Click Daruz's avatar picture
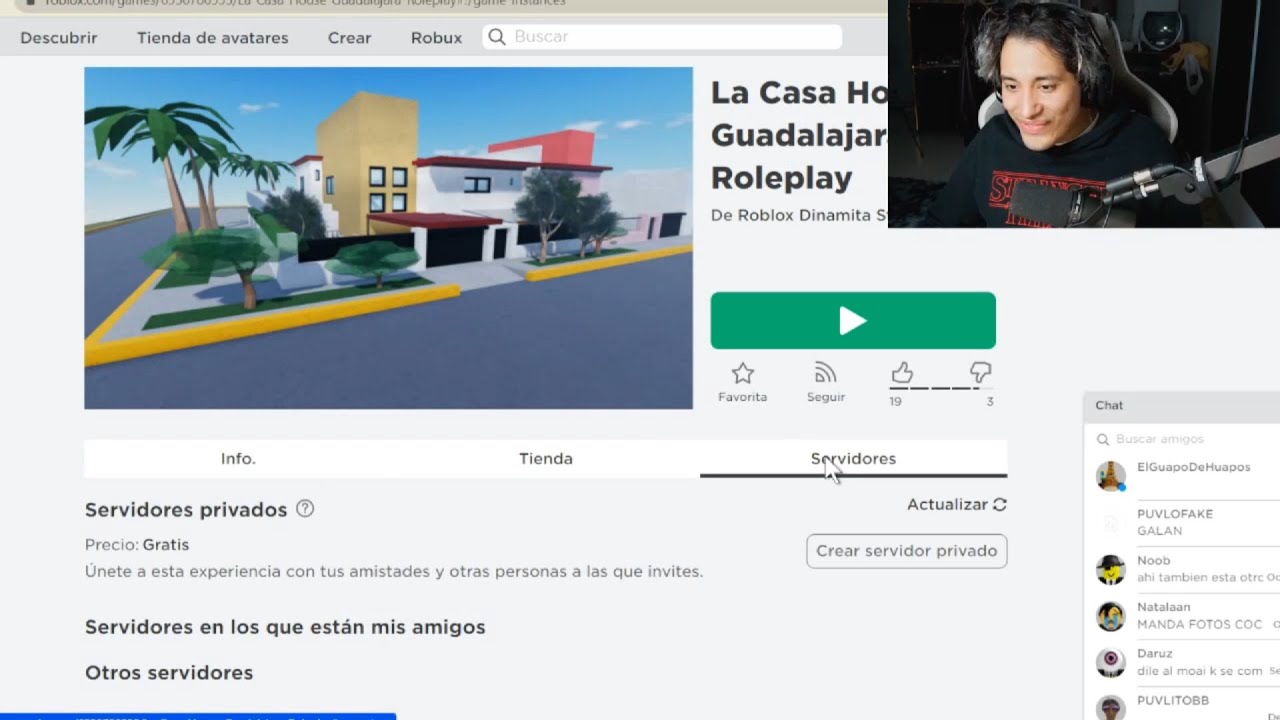 click(x=1111, y=663)
